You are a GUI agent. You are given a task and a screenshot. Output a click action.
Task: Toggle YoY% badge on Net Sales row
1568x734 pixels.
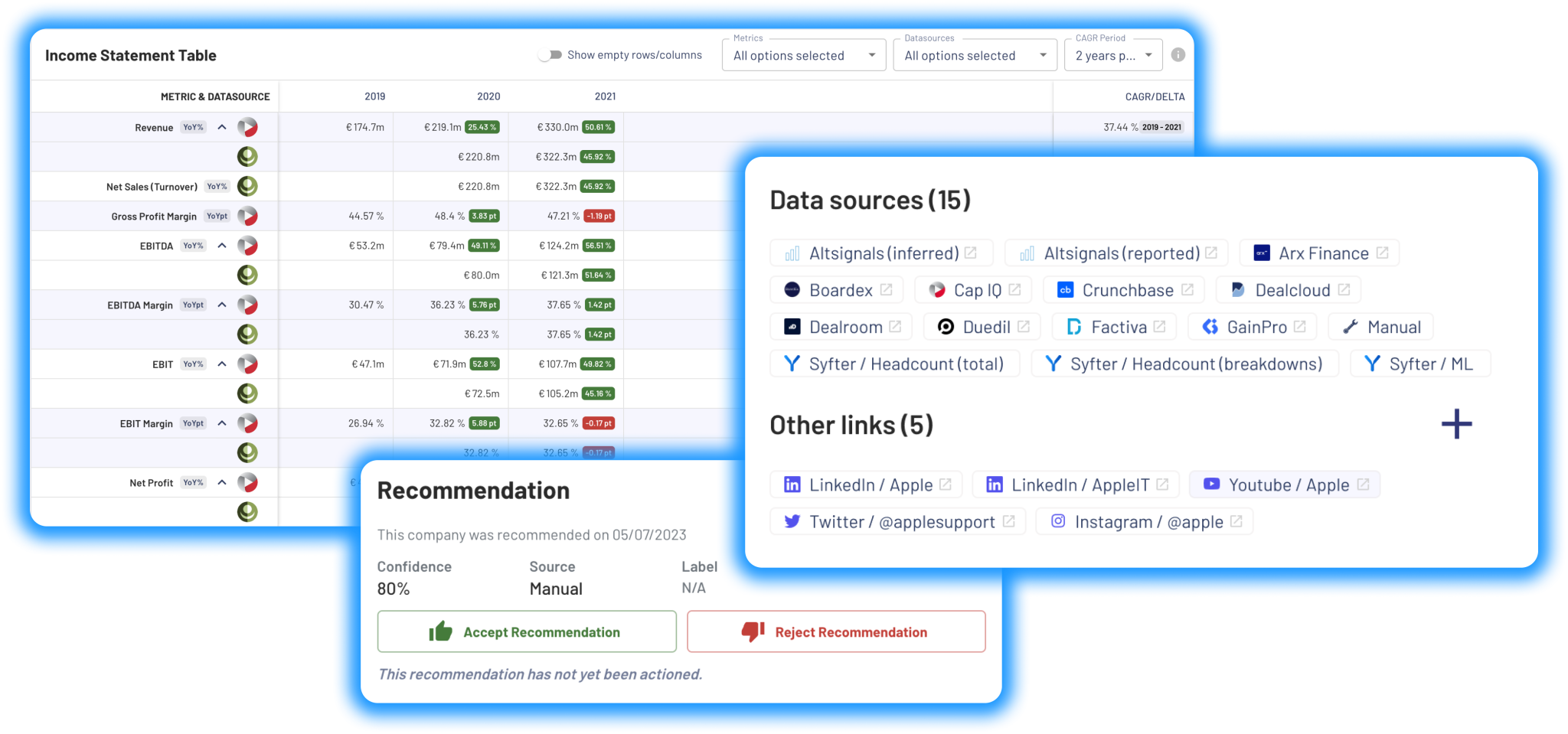pyautogui.click(x=217, y=186)
